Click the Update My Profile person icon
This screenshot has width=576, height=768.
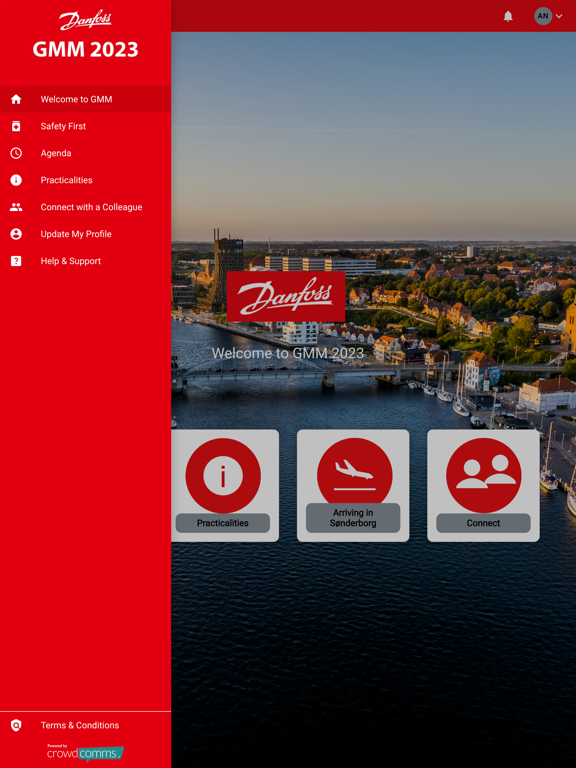coord(16,234)
